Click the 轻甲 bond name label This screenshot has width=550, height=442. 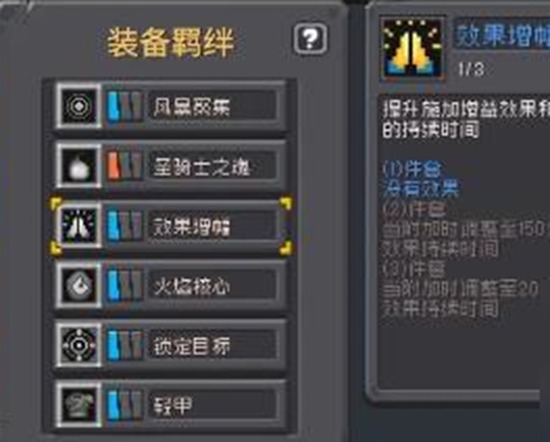click(x=172, y=406)
